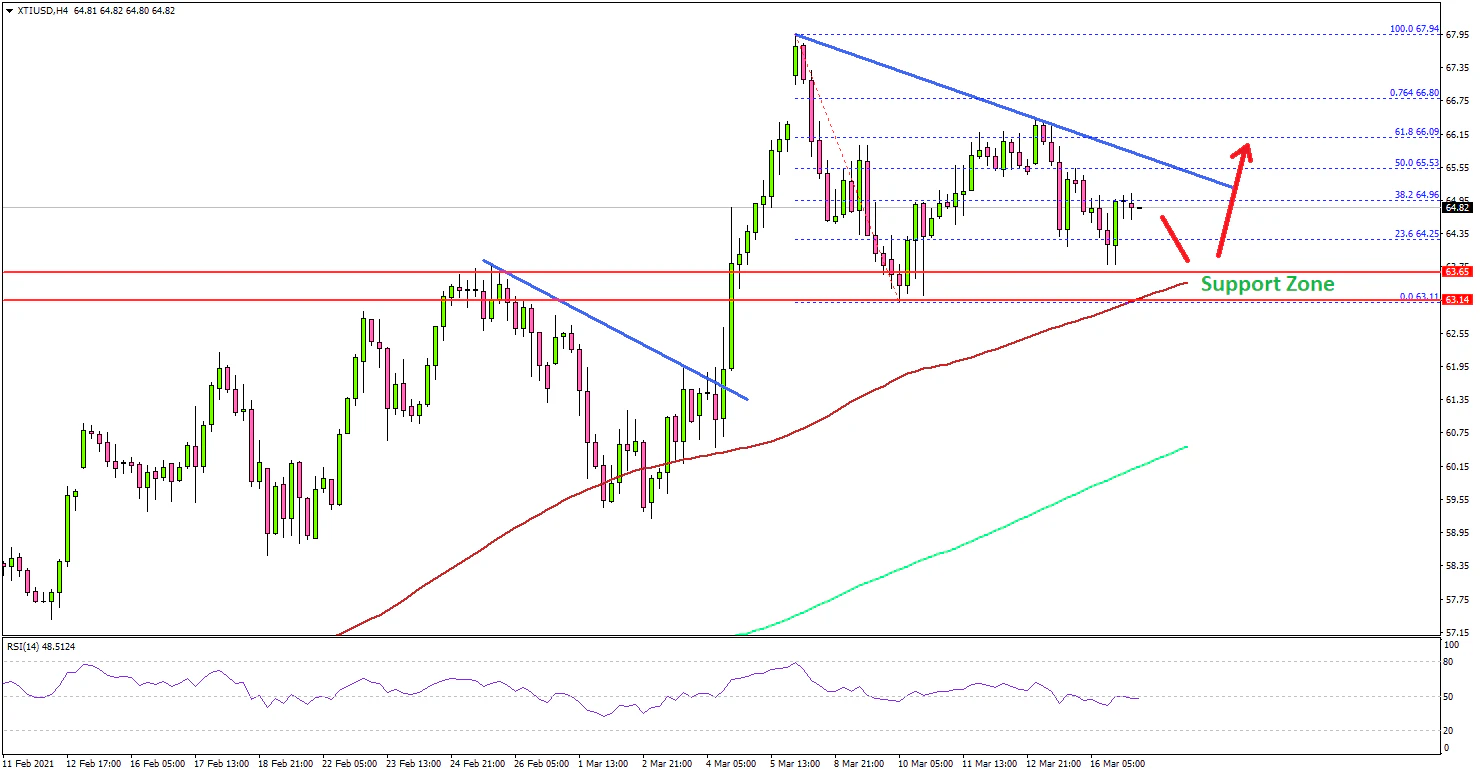
Task: Select the current price label 64.82
Action: [1456, 207]
